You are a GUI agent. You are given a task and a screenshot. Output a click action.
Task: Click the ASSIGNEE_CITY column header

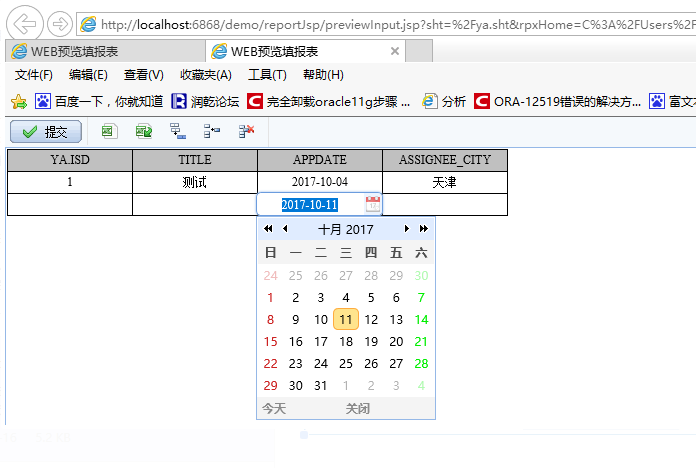pyautogui.click(x=445, y=160)
